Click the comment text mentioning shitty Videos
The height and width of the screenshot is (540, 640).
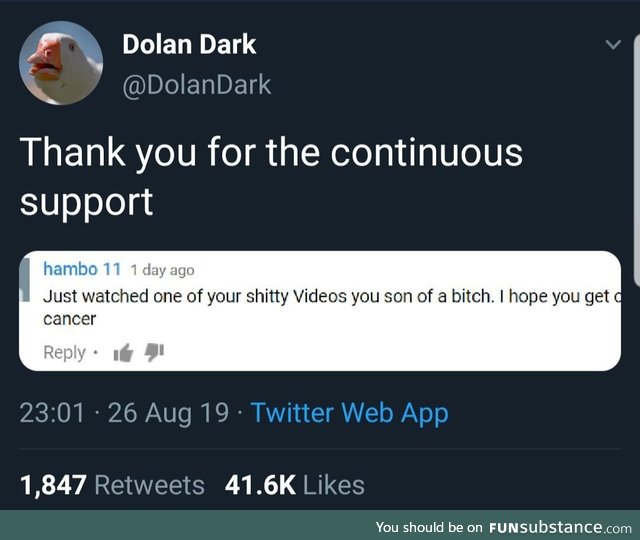tap(331, 307)
